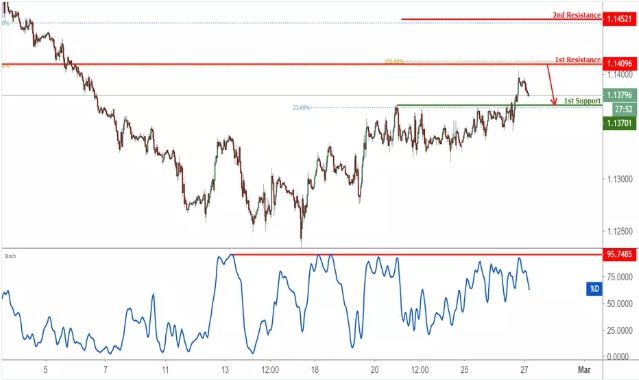Click the red stochastic resistance horizontal line

pos(416,254)
